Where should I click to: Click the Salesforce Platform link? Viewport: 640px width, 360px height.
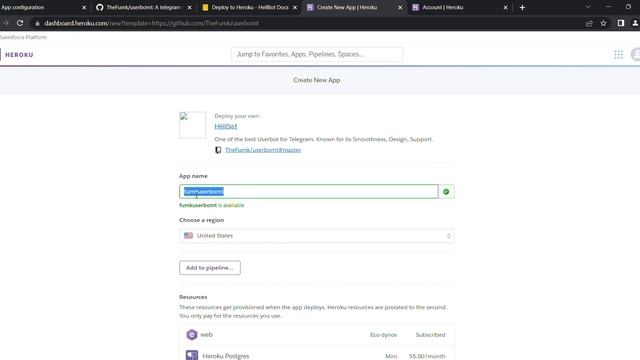pos(23,37)
